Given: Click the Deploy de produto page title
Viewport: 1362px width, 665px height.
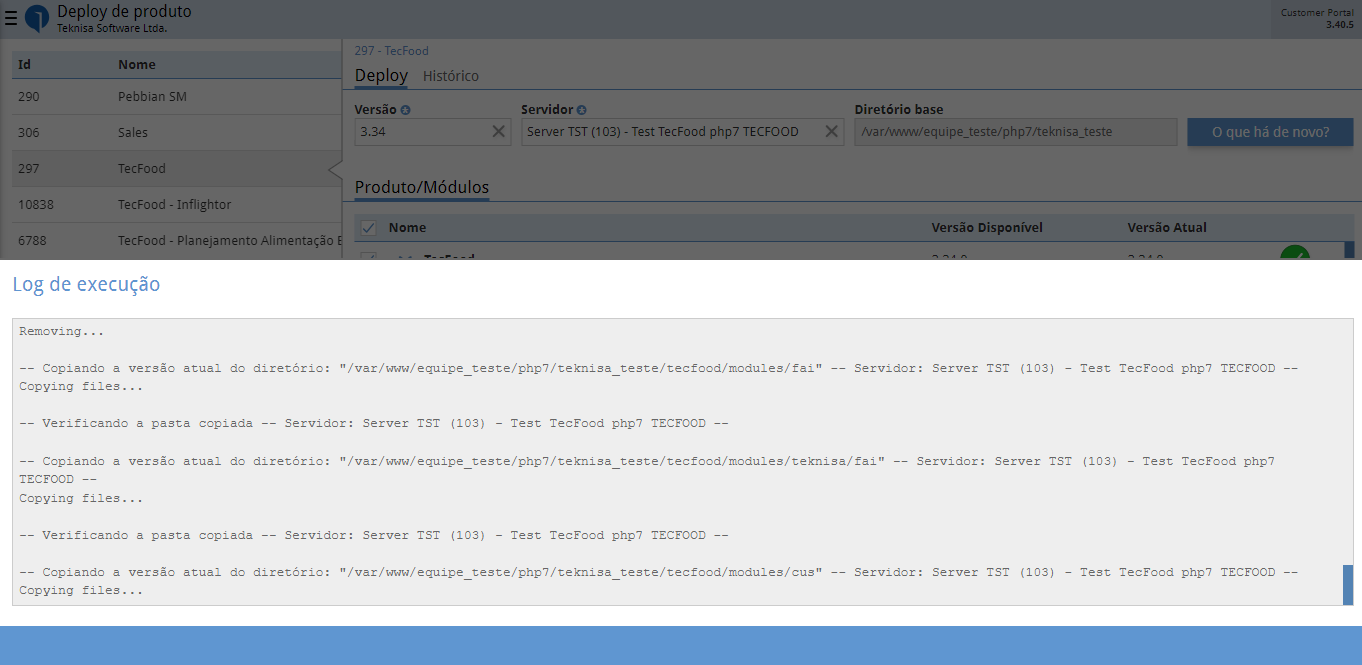Looking at the screenshot, I should [x=124, y=12].
